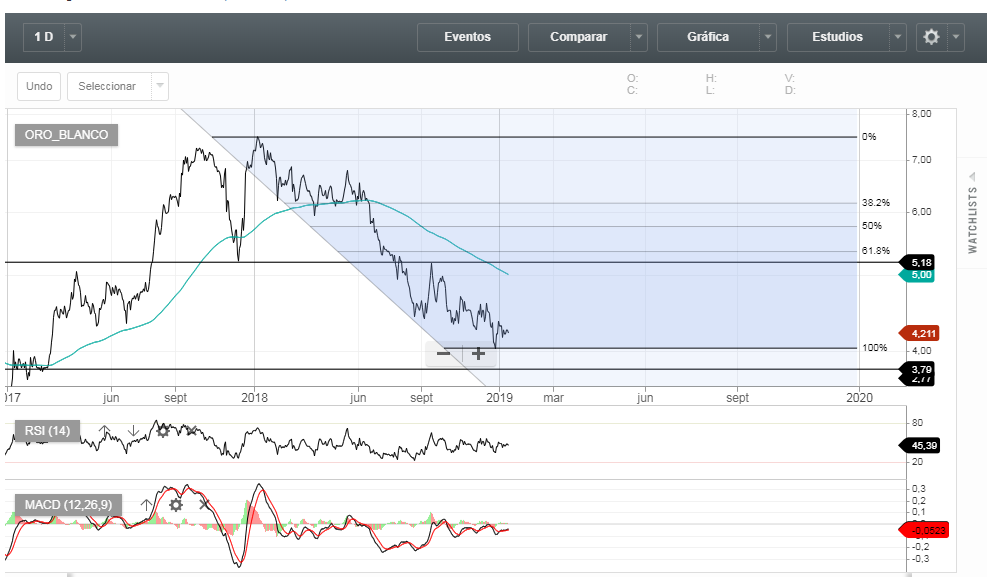Open the Eventos menu
The width and height of the screenshot is (989, 577).
tap(467, 37)
